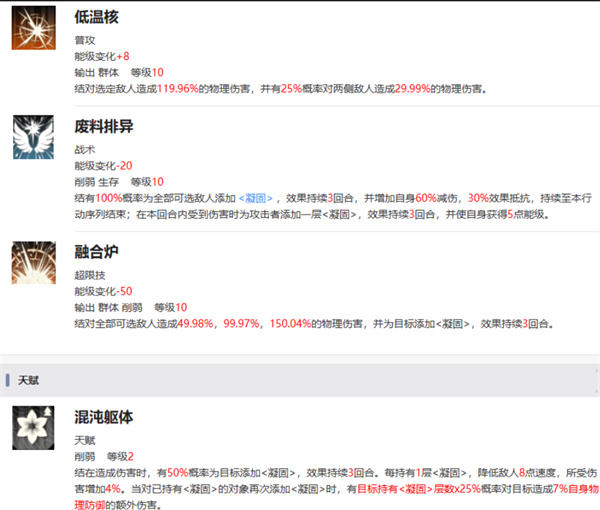The image size is (600, 510).
Task: Click the 普攻 type label under 低温核
Action: (x=84, y=40)
